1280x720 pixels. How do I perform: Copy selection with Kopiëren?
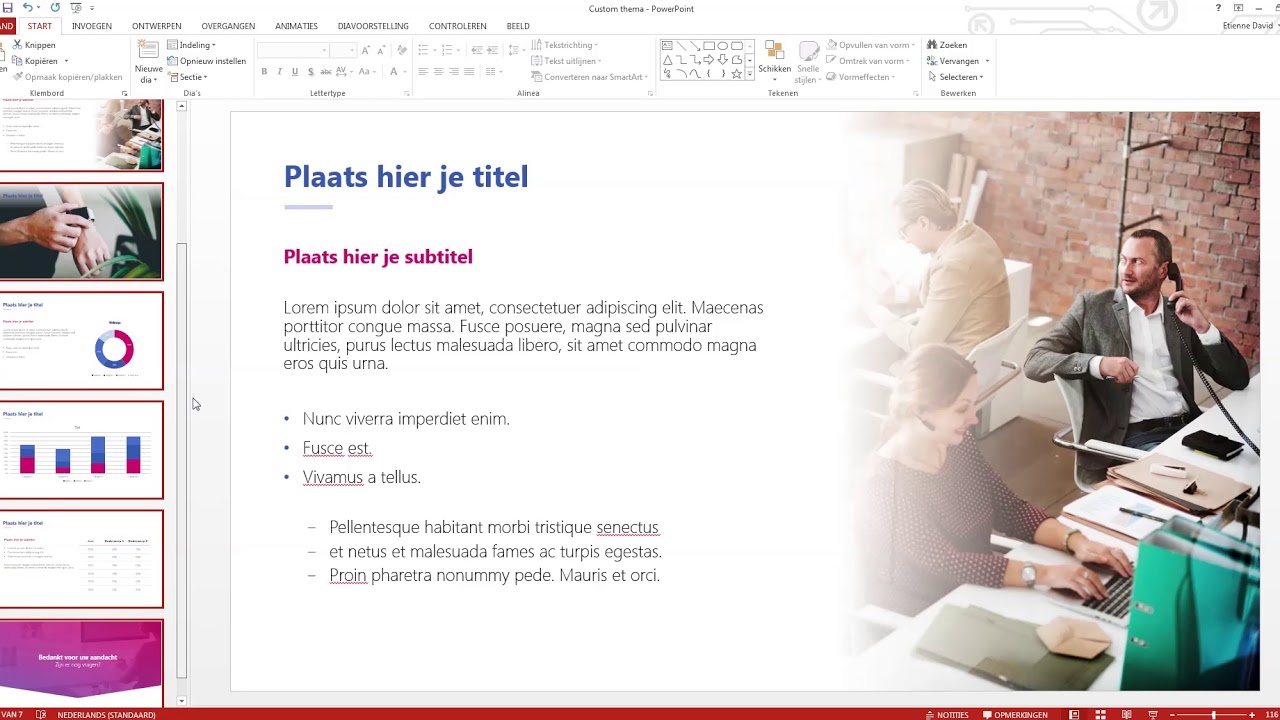(x=36, y=61)
